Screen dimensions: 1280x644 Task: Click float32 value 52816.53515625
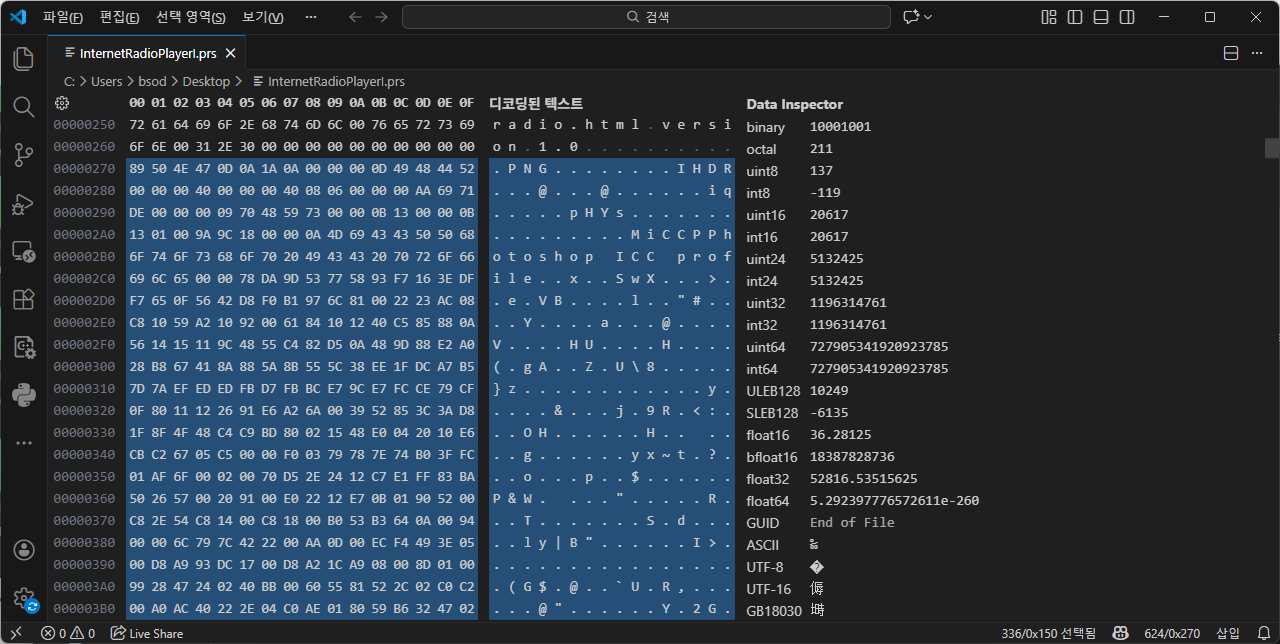(863, 479)
